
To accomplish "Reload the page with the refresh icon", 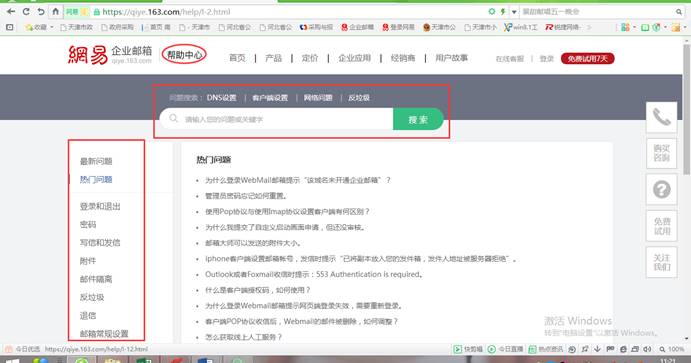I will (x=26, y=11).
